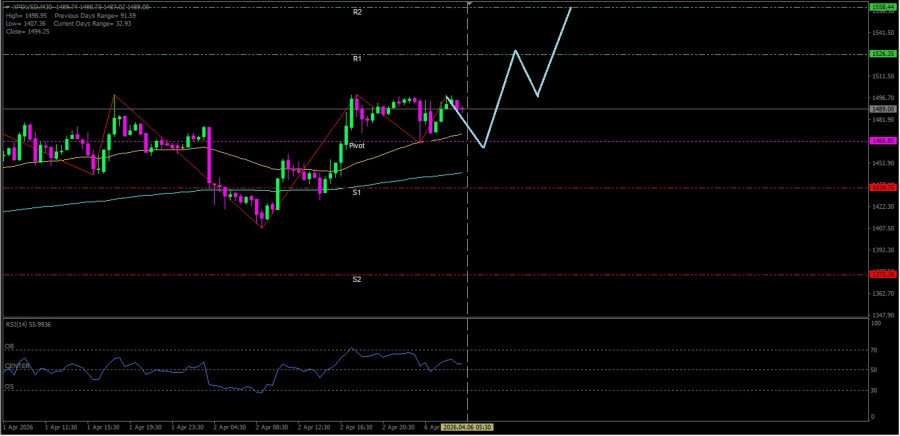Click the S2 support level label
The width and height of the screenshot is (900, 436).
[x=357, y=279]
